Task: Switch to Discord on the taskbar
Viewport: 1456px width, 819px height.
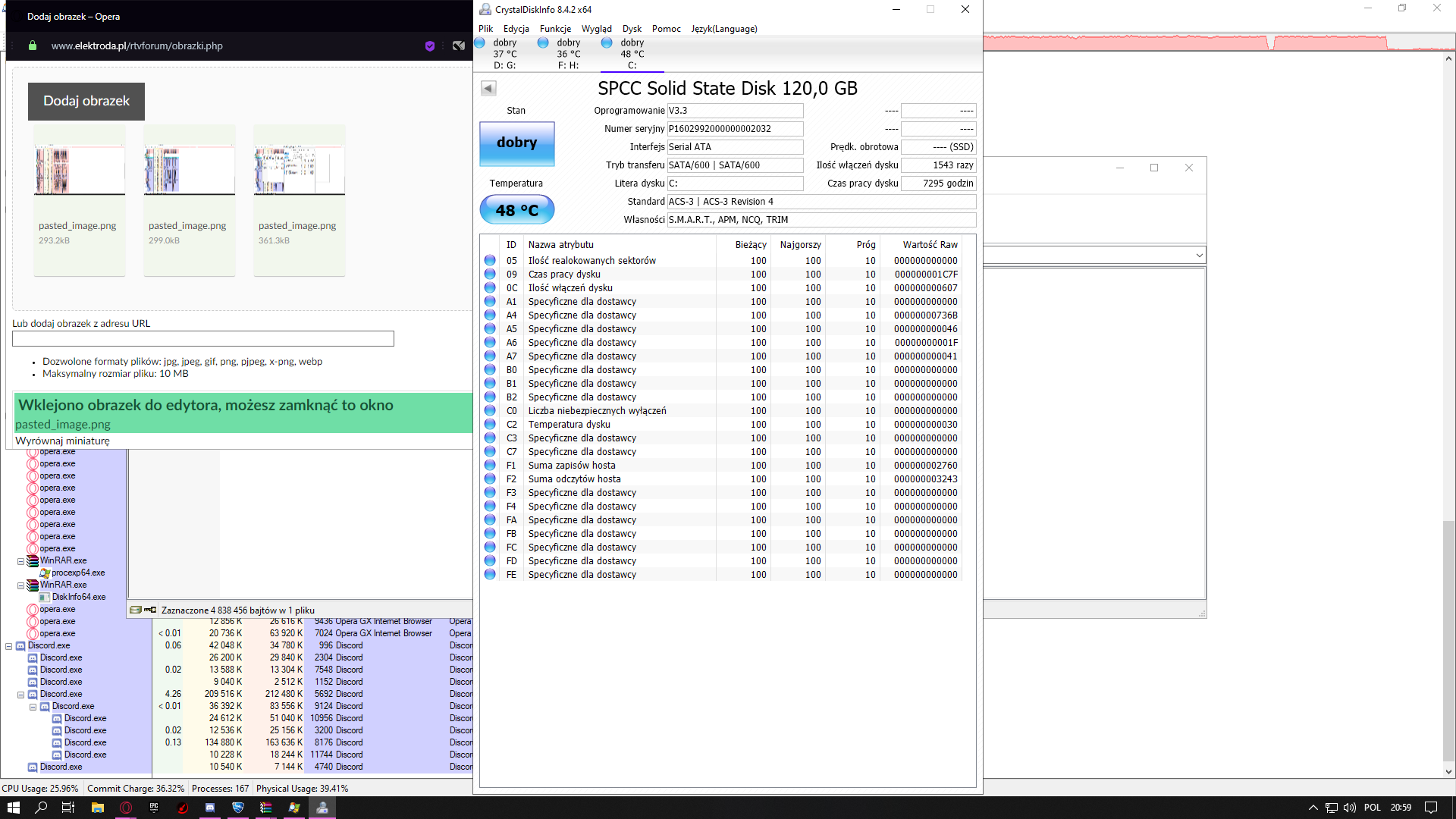Action: [x=210, y=808]
